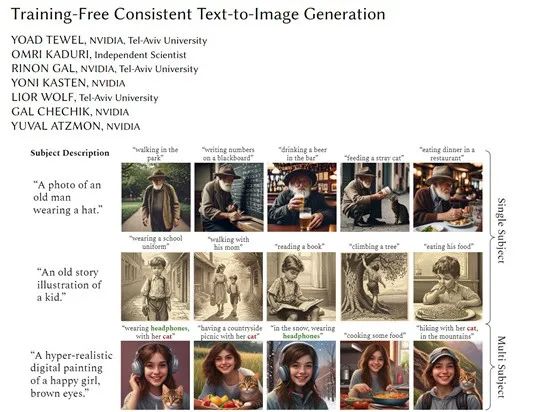The image size is (544, 412).
Task: Click the girl hiking in the mountains image
Action: tap(448, 375)
